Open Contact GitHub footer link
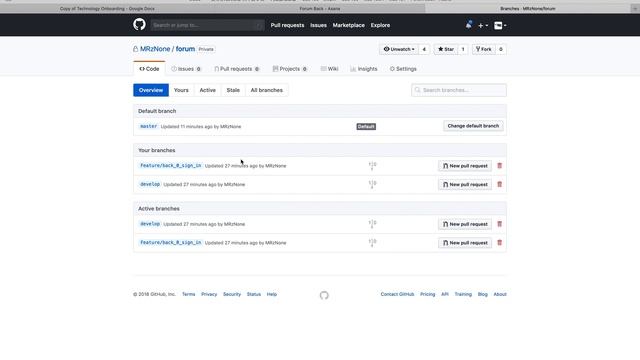640x360 pixels. click(x=397, y=294)
